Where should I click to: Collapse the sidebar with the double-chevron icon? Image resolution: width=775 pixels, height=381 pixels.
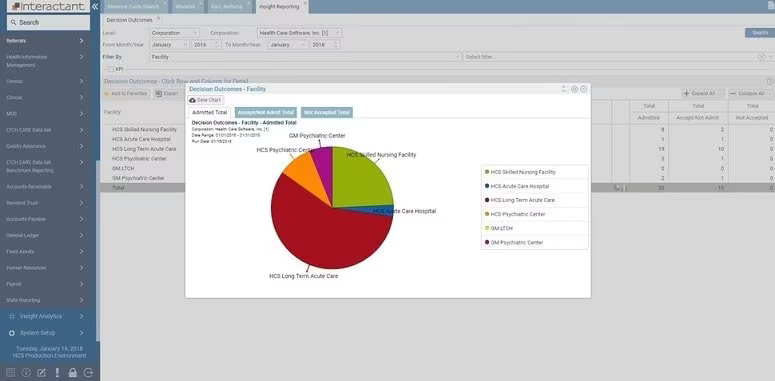click(95, 6)
